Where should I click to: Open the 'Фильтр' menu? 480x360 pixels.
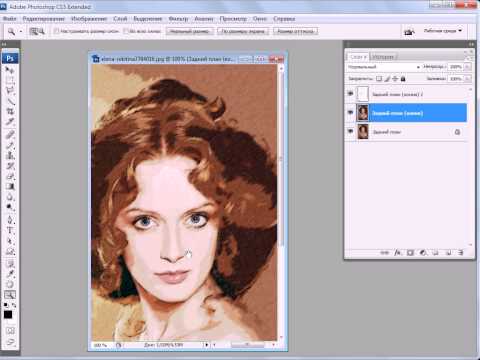[x=178, y=19]
